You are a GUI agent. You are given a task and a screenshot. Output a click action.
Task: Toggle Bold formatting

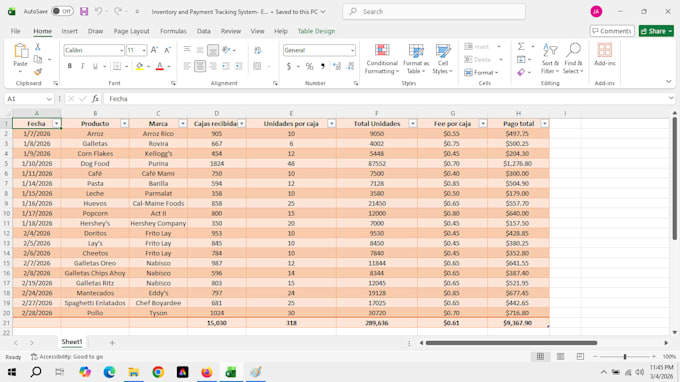click(69, 66)
